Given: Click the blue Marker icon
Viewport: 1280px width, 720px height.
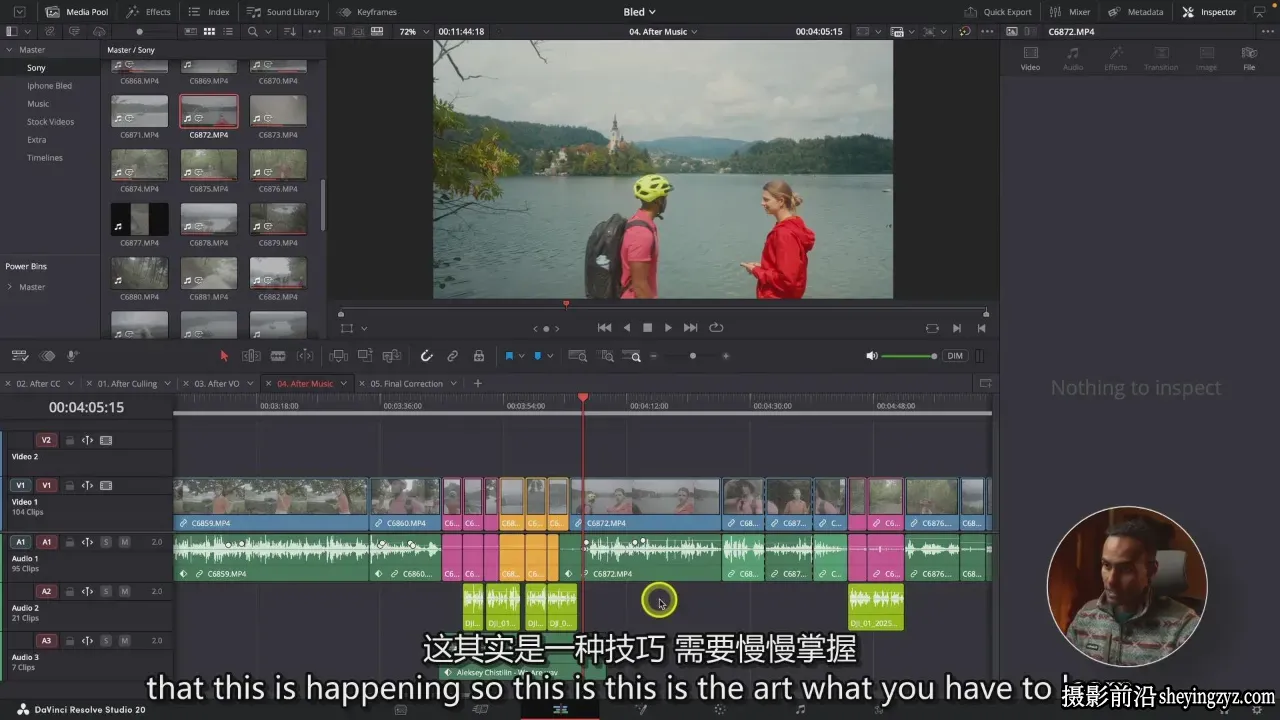Looking at the screenshot, I should 538,356.
